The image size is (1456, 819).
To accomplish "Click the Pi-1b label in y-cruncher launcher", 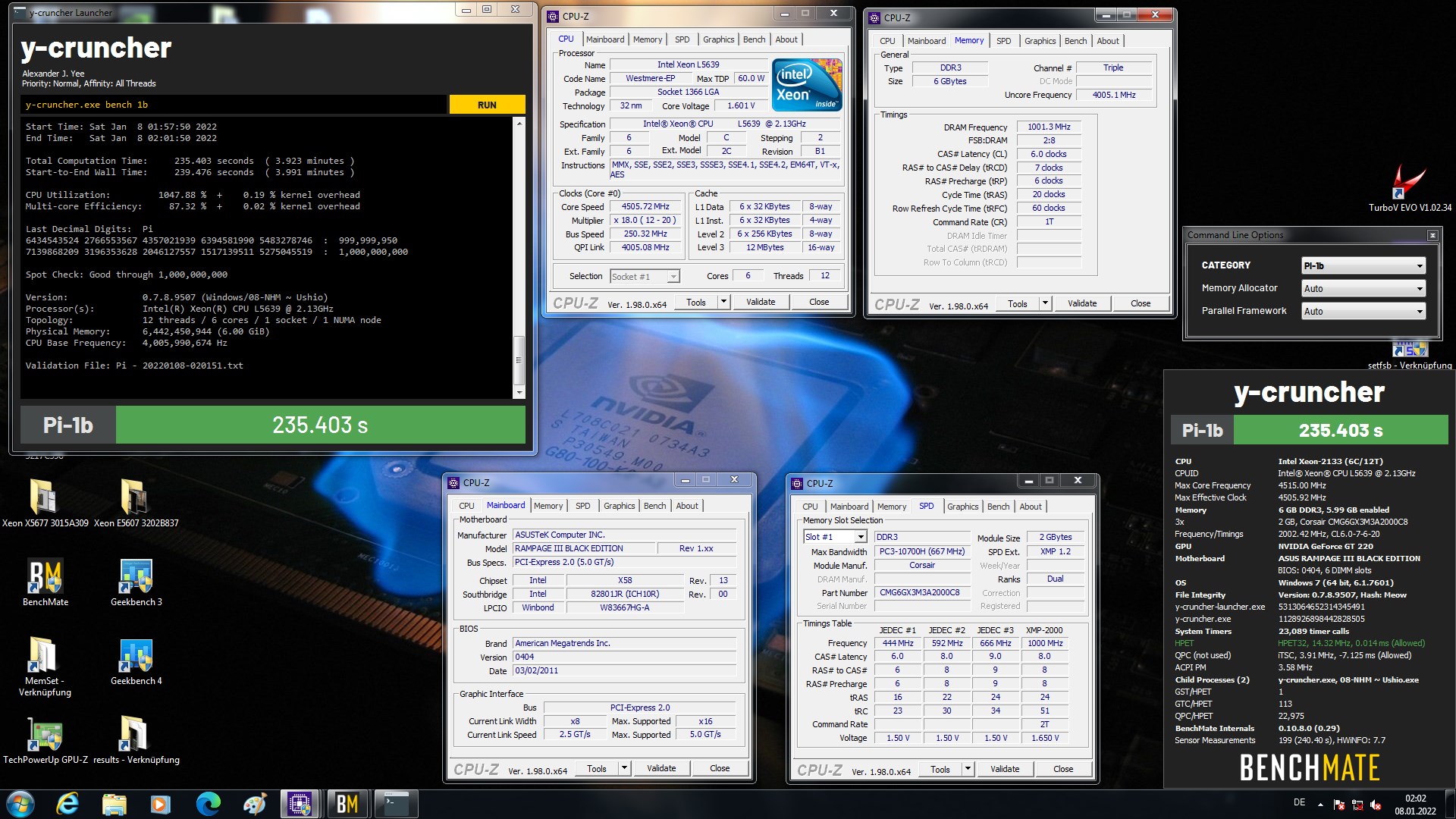I will pyautogui.click(x=68, y=425).
